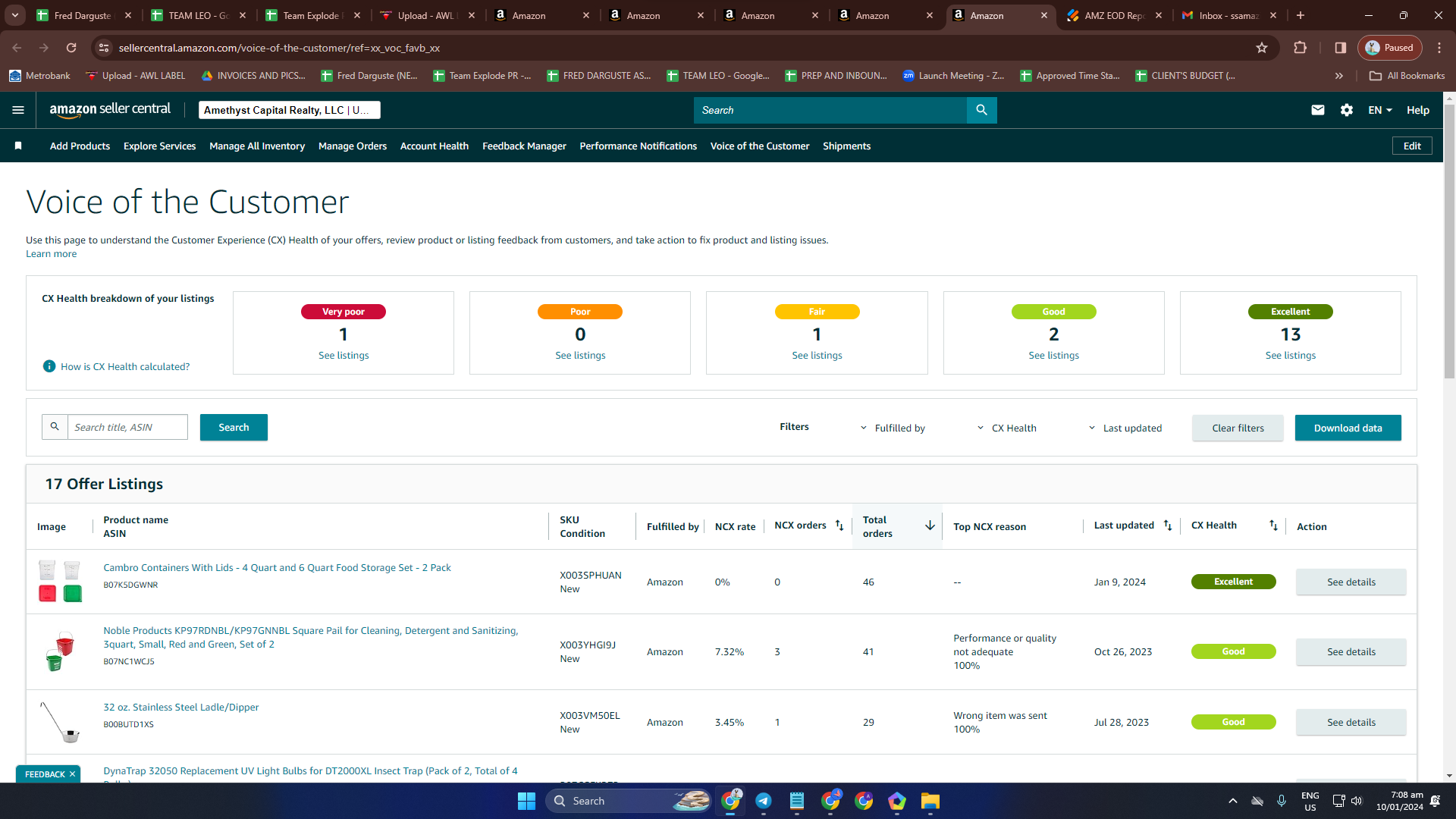Image resolution: width=1456 pixels, height=819 pixels.
Task: Click the Search title, ASIN field
Action: 127,427
